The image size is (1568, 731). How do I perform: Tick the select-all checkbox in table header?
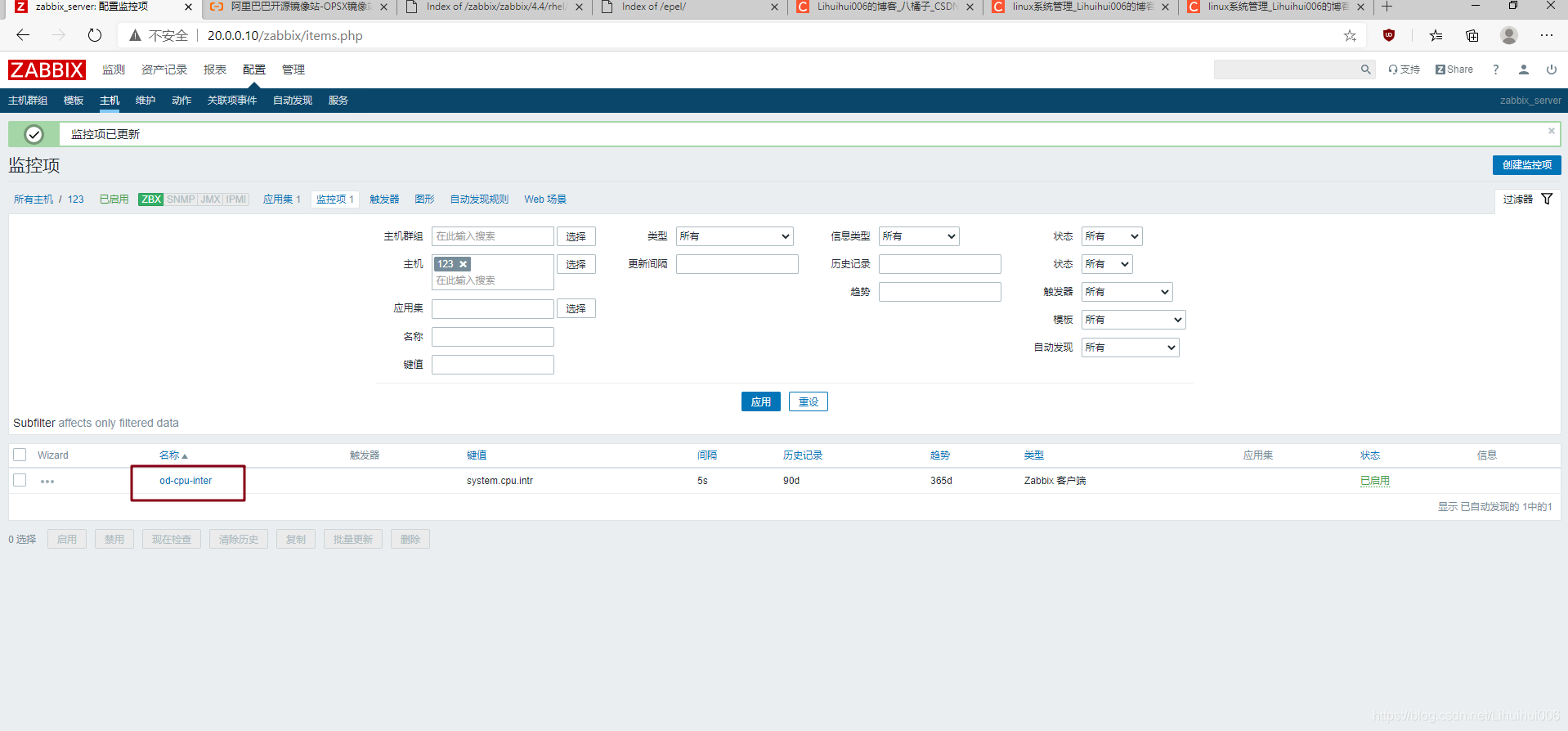click(x=20, y=455)
